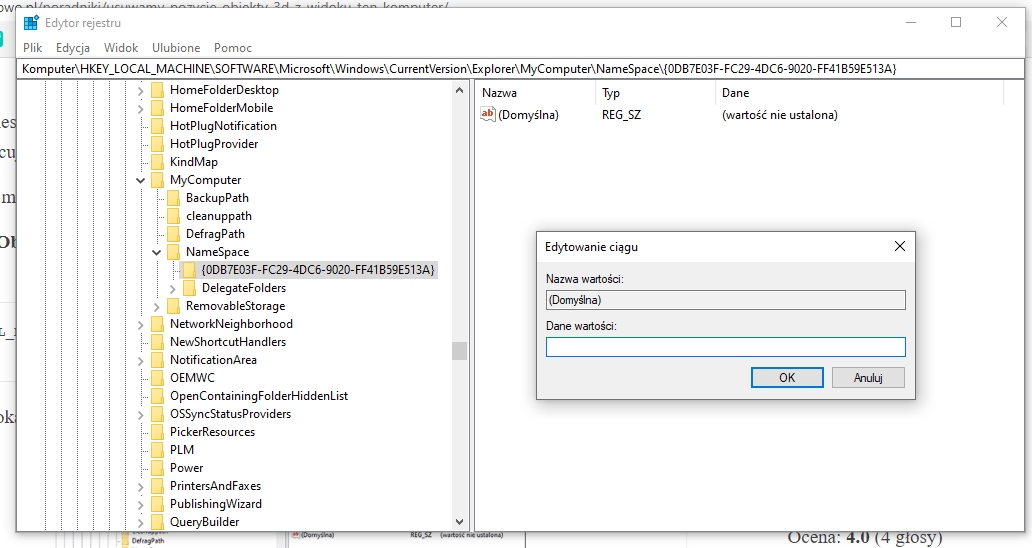Select the OEMWC folder icon
The width and height of the screenshot is (1032, 548).
pos(157,378)
